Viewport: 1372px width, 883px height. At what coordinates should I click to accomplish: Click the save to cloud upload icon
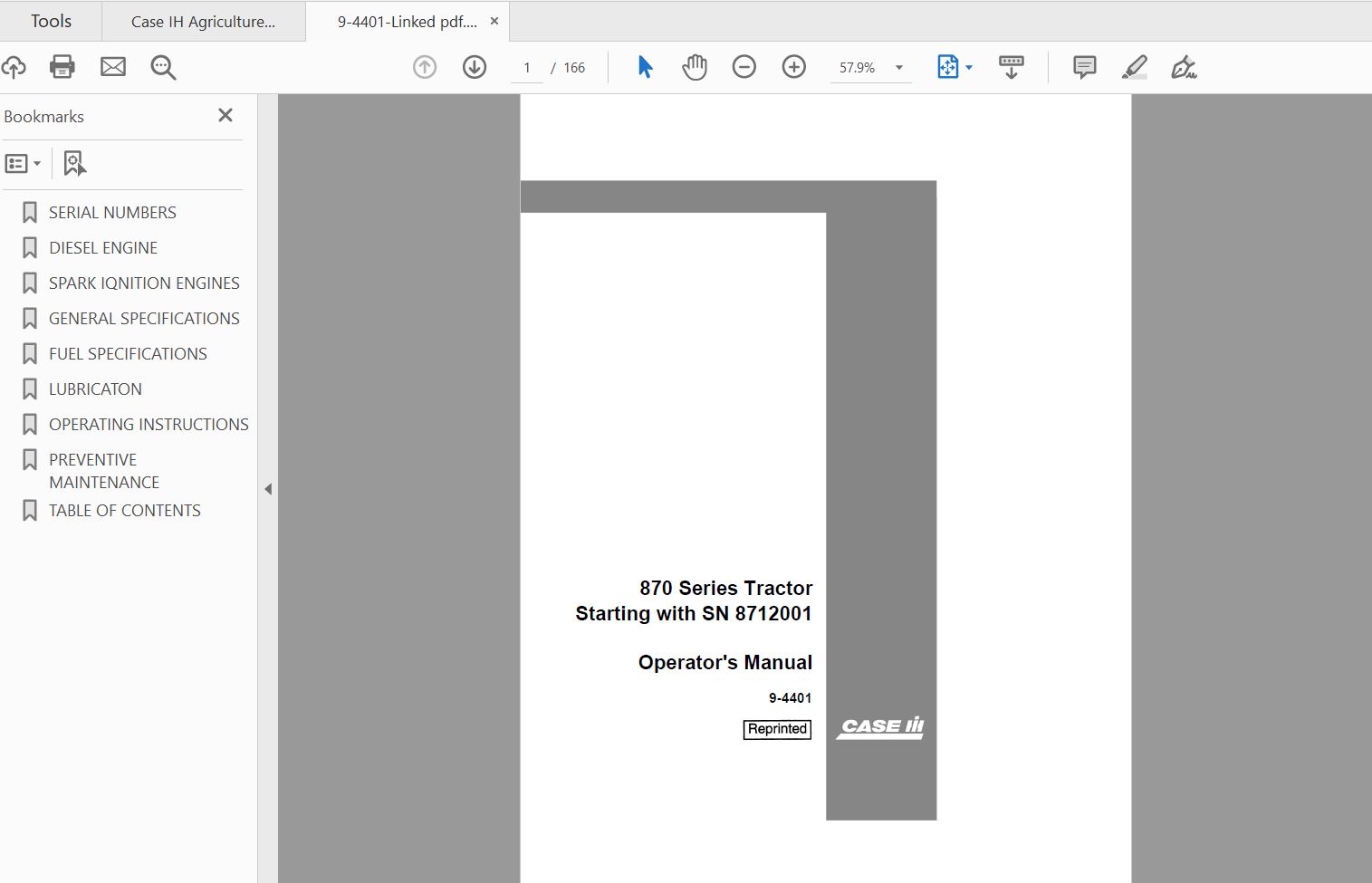point(13,67)
